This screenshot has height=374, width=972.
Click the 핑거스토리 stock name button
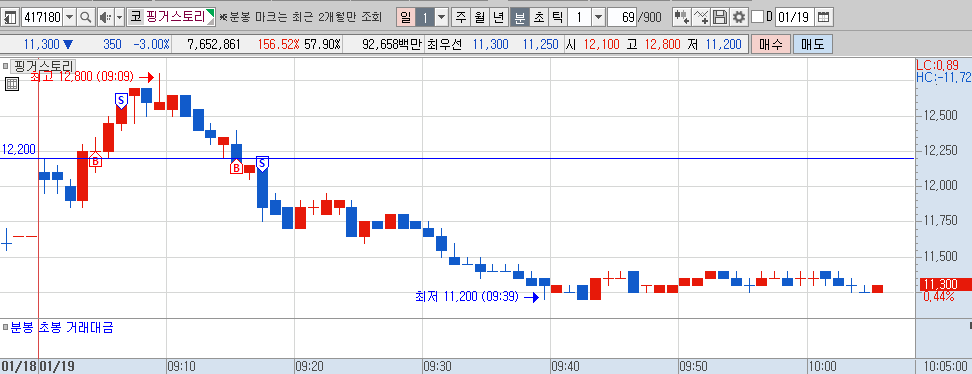[x=172, y=17]
